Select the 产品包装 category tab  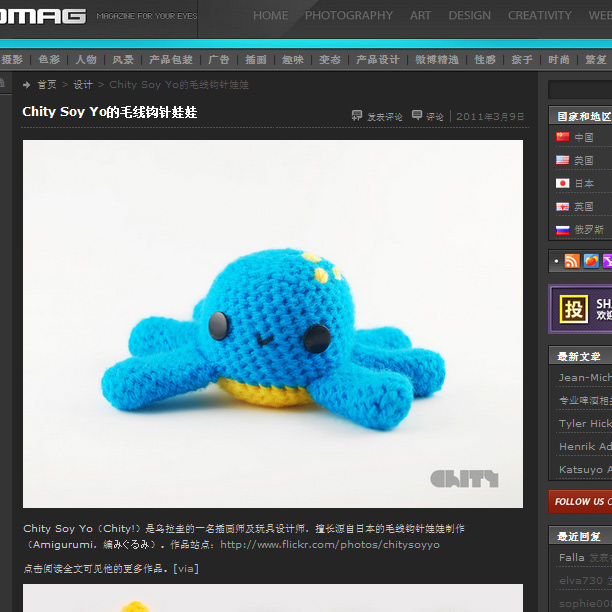click(x=171, y=59)
